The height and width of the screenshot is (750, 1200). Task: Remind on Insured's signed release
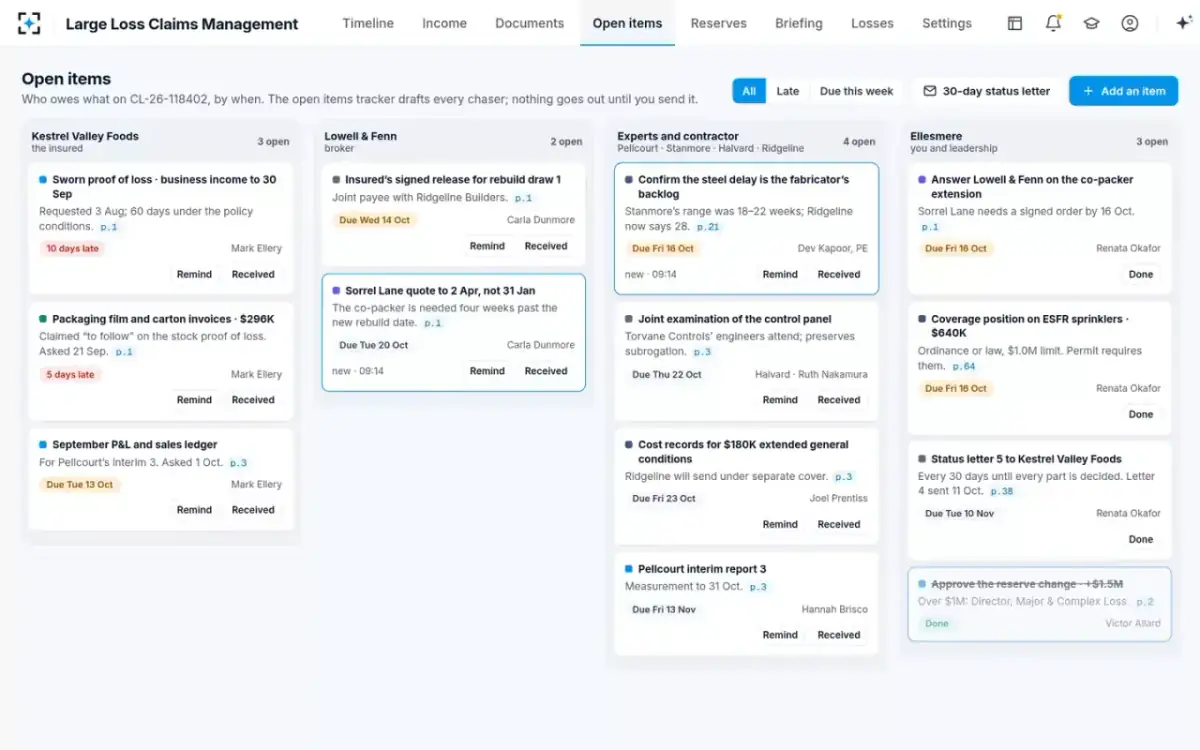pos(487,246)
